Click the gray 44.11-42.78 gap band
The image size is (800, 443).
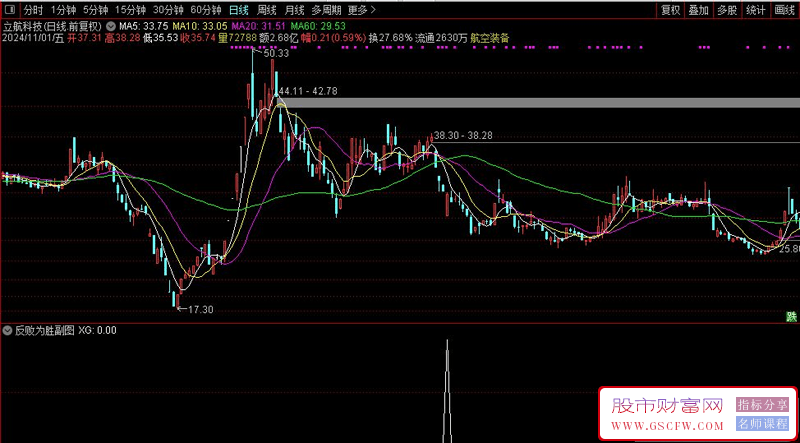(x=538, y=103)
